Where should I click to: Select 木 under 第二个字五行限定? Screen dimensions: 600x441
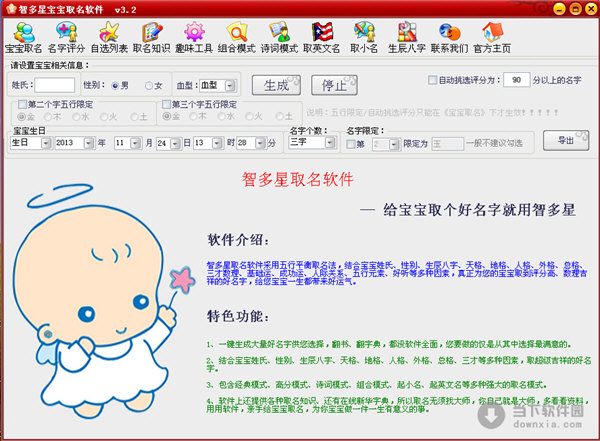click(x=48, y=116)
